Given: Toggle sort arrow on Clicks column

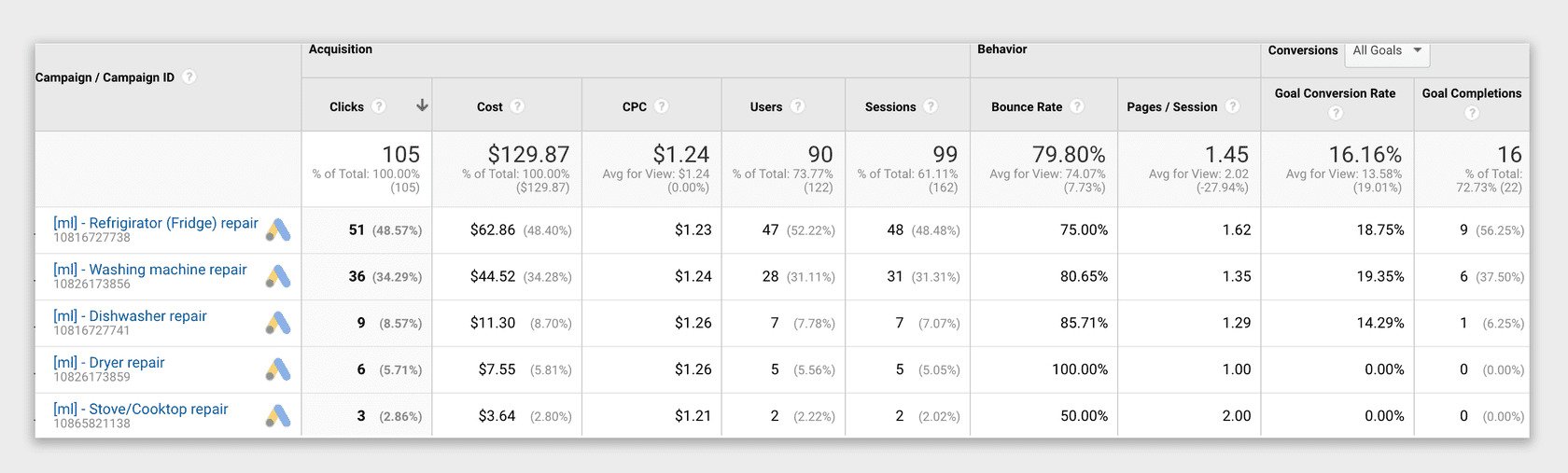Looking at the screenshot, I should (422, 105).
